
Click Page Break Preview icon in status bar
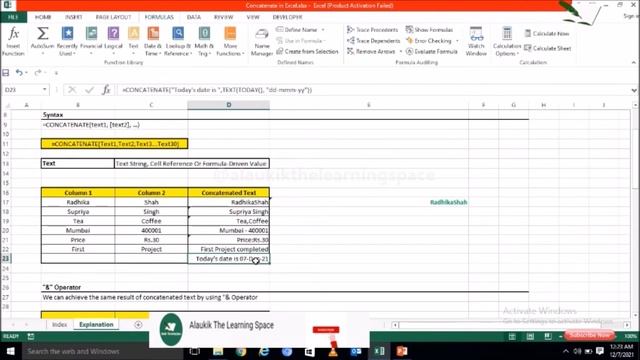[x=547, y=336]
